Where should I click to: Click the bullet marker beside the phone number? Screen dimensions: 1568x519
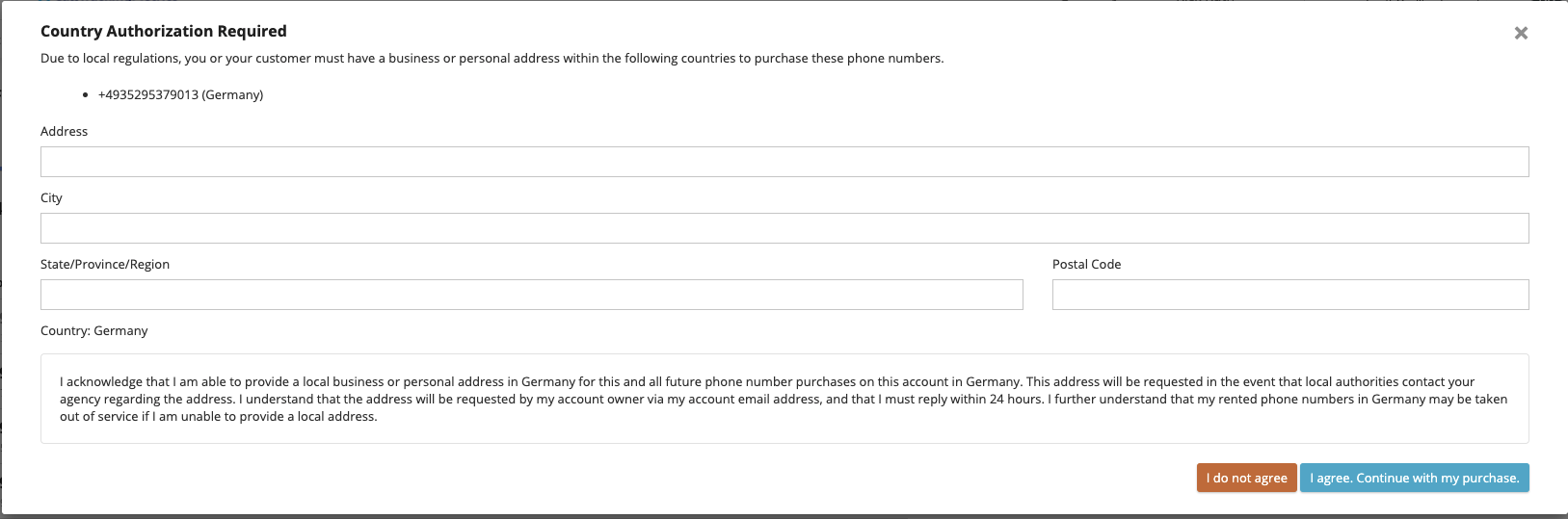pos(86,95)
